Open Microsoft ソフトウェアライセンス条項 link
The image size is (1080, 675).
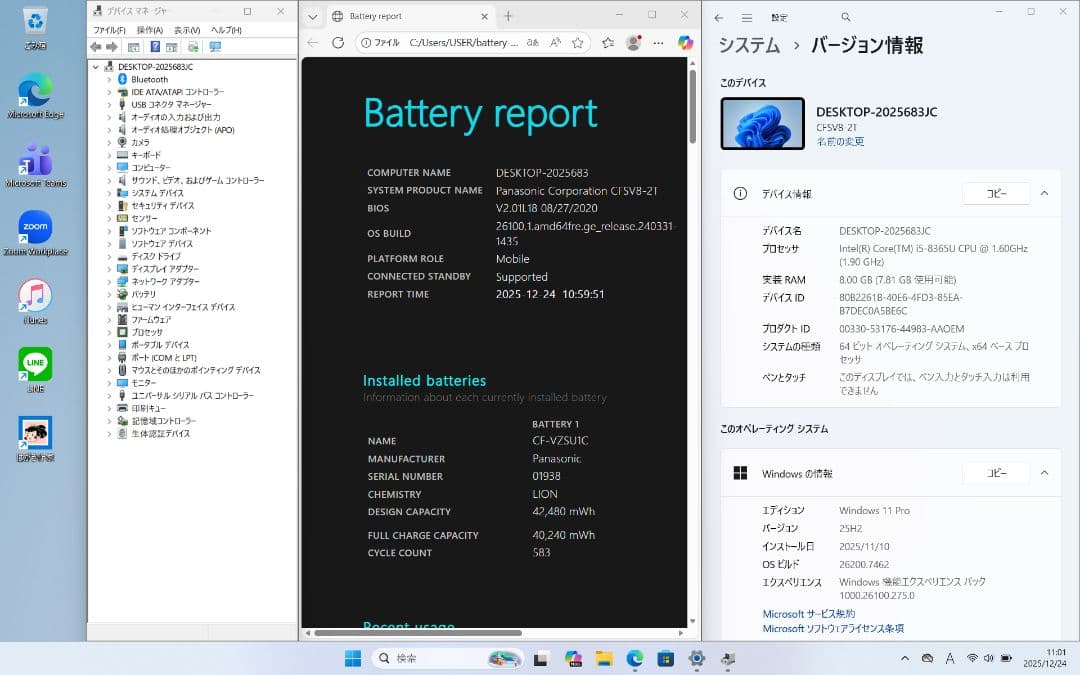[x=833, y=629]
